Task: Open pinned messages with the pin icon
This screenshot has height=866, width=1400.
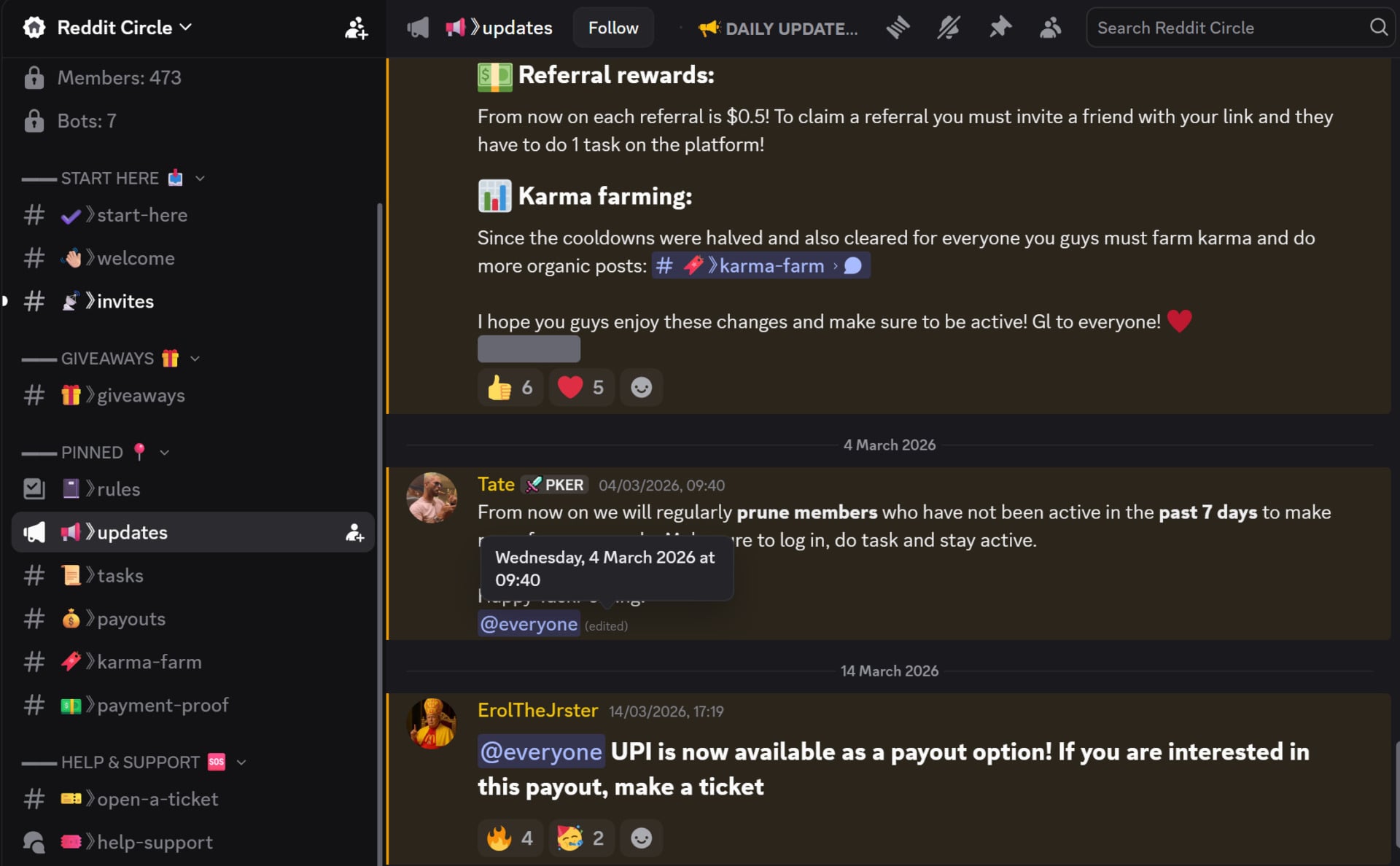Action: point(1000,28)
